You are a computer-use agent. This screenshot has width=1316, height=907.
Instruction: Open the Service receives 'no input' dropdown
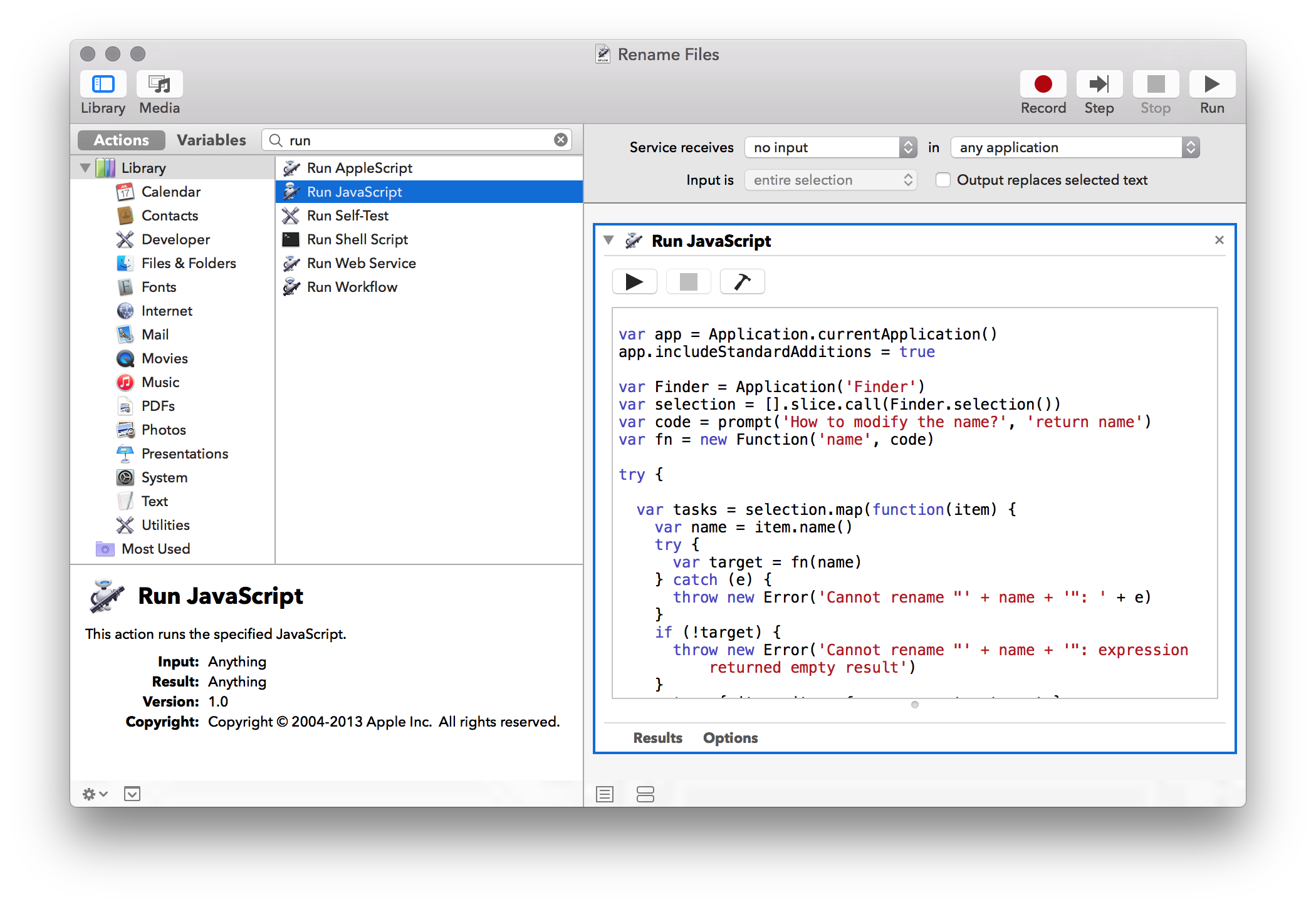[x=830, y=148]
